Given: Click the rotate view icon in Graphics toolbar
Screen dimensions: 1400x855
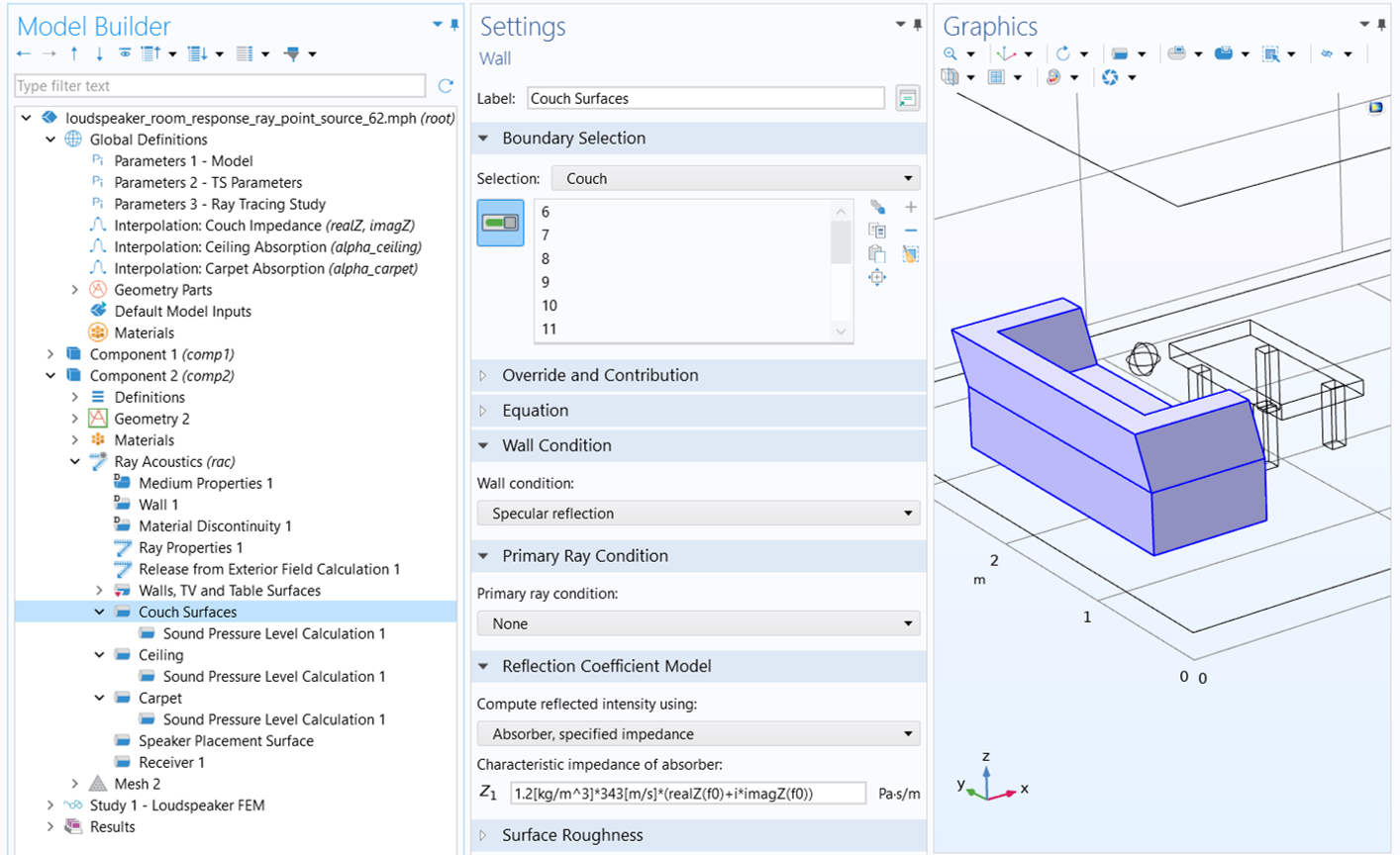Looking at the screenshot, I should click(x=1062, y=53).
